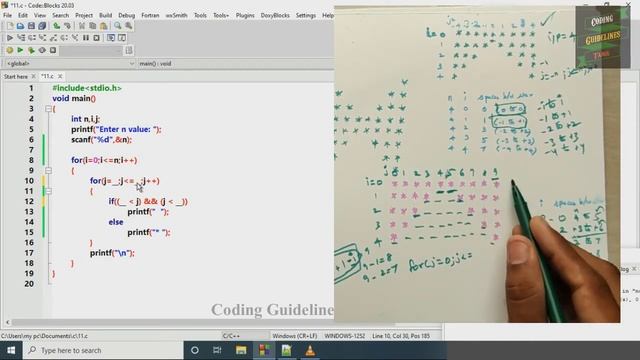Open the Project menu
640x360 pixels.
coord(84,15)
